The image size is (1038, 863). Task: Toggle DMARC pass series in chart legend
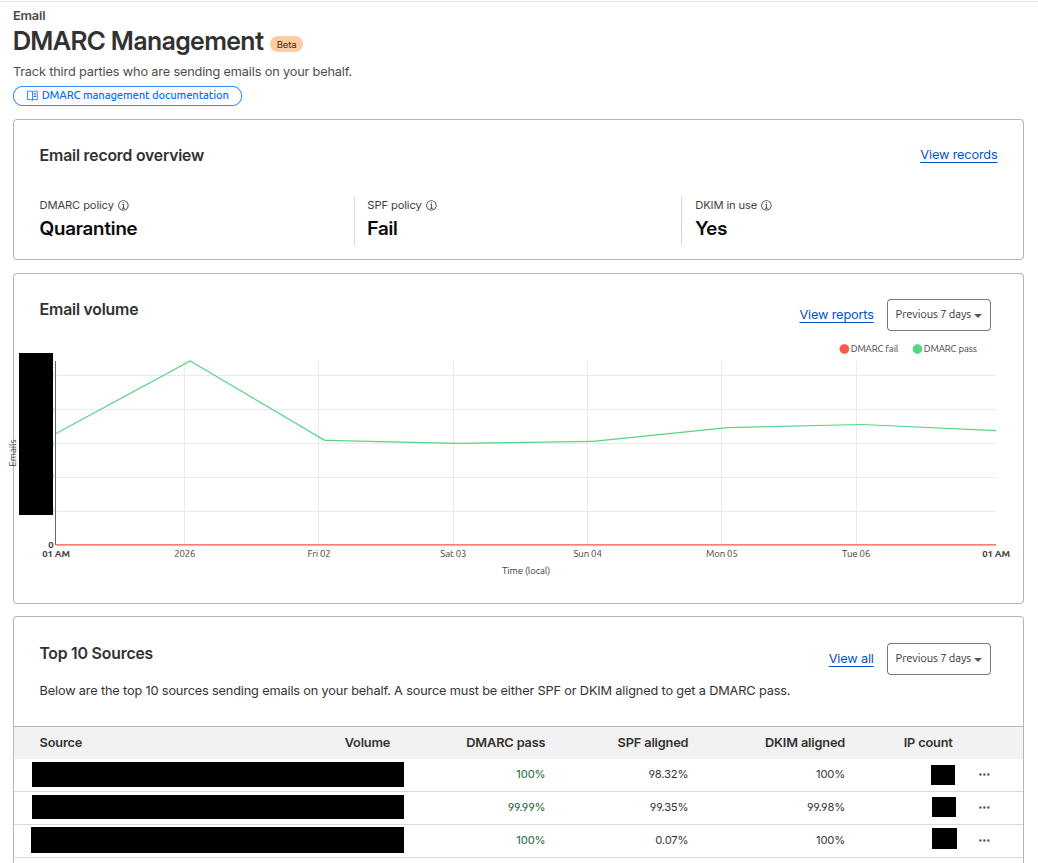pyautogui.click(x=944, y=349)
